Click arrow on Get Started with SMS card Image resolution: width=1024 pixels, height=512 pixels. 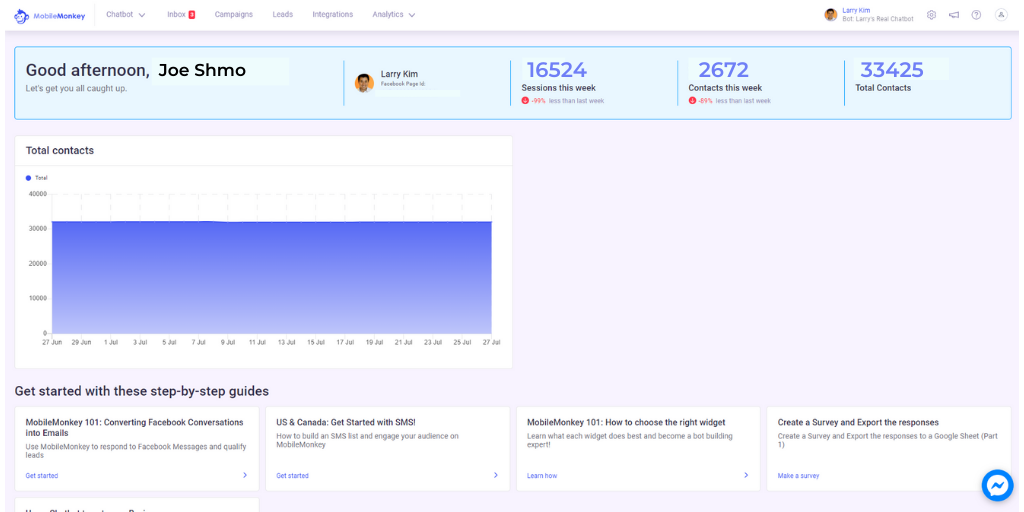pos(496,475)
